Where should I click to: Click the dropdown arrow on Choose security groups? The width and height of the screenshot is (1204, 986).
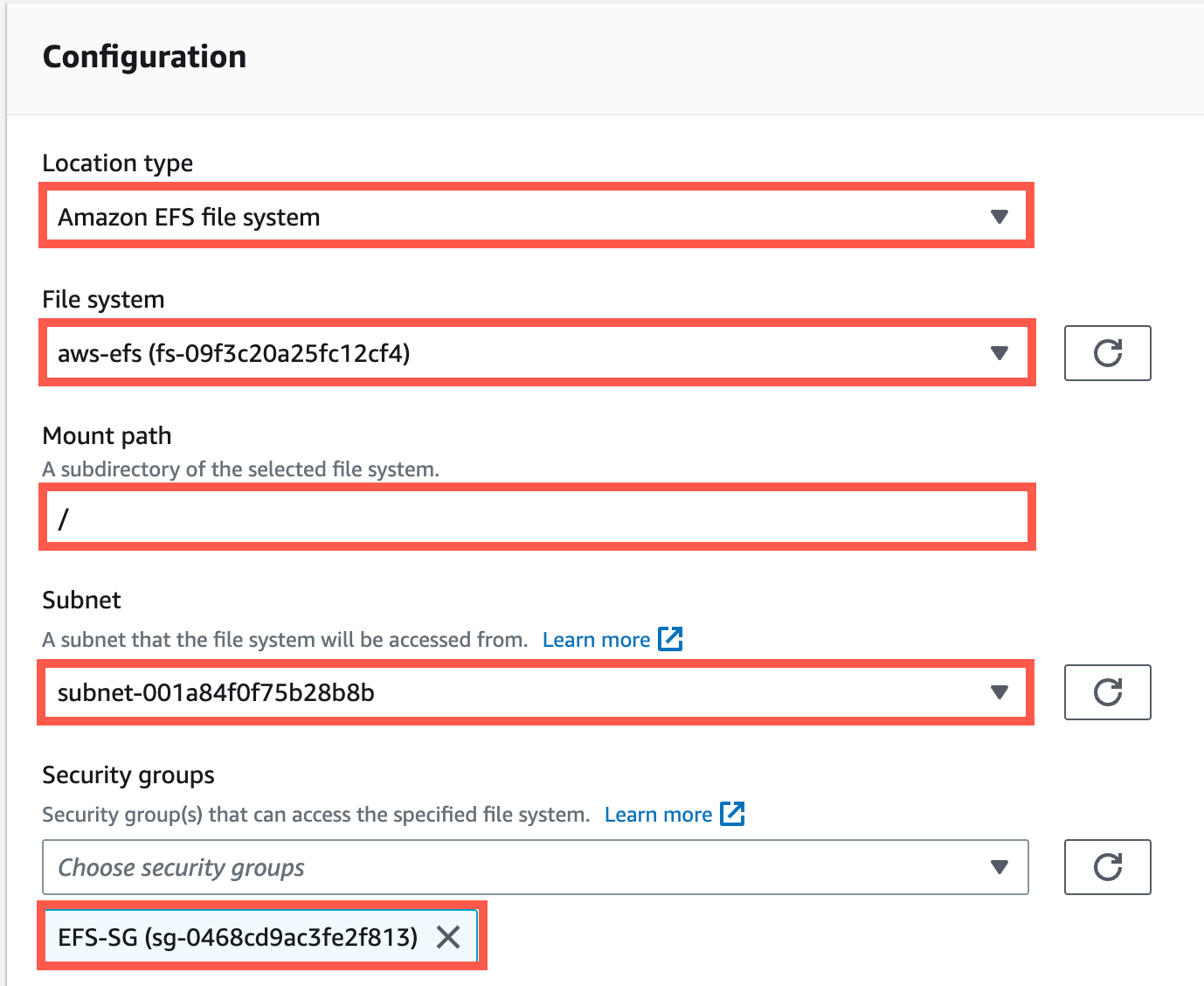(999, 867)
